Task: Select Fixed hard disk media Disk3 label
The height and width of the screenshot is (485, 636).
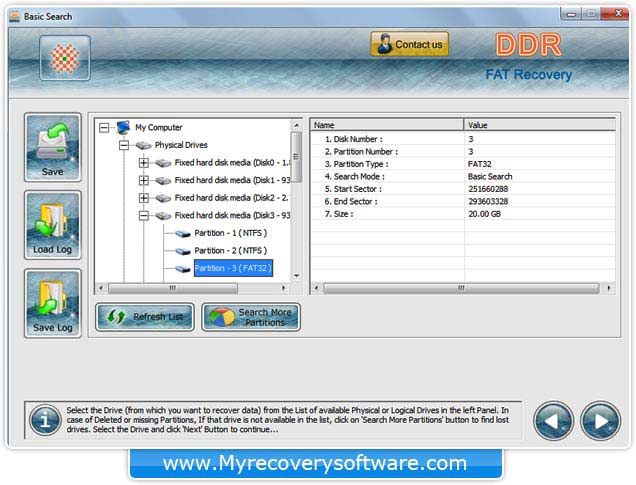Action: (x=232, y=215)
